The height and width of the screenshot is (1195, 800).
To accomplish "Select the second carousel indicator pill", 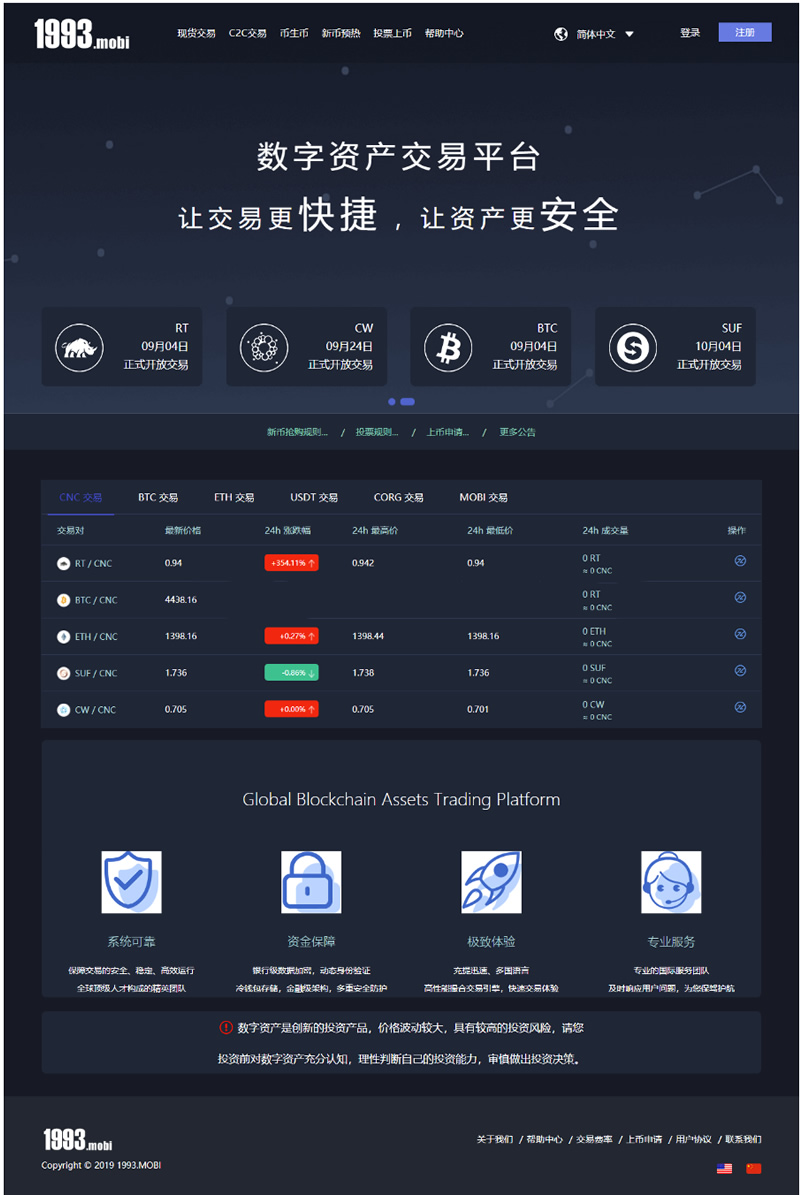I will [407, 402].
